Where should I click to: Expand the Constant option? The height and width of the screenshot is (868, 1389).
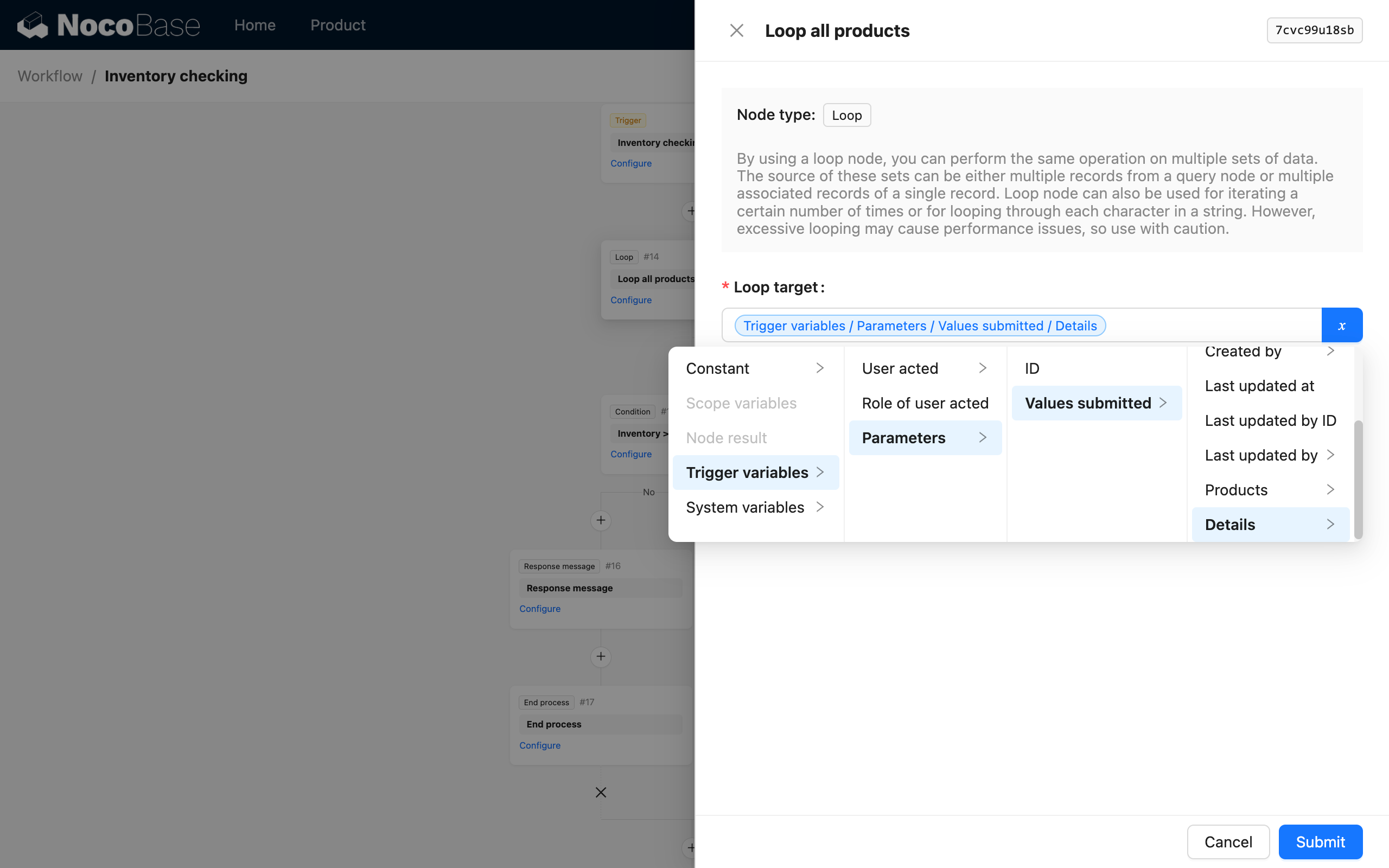(x=755, y=368)
